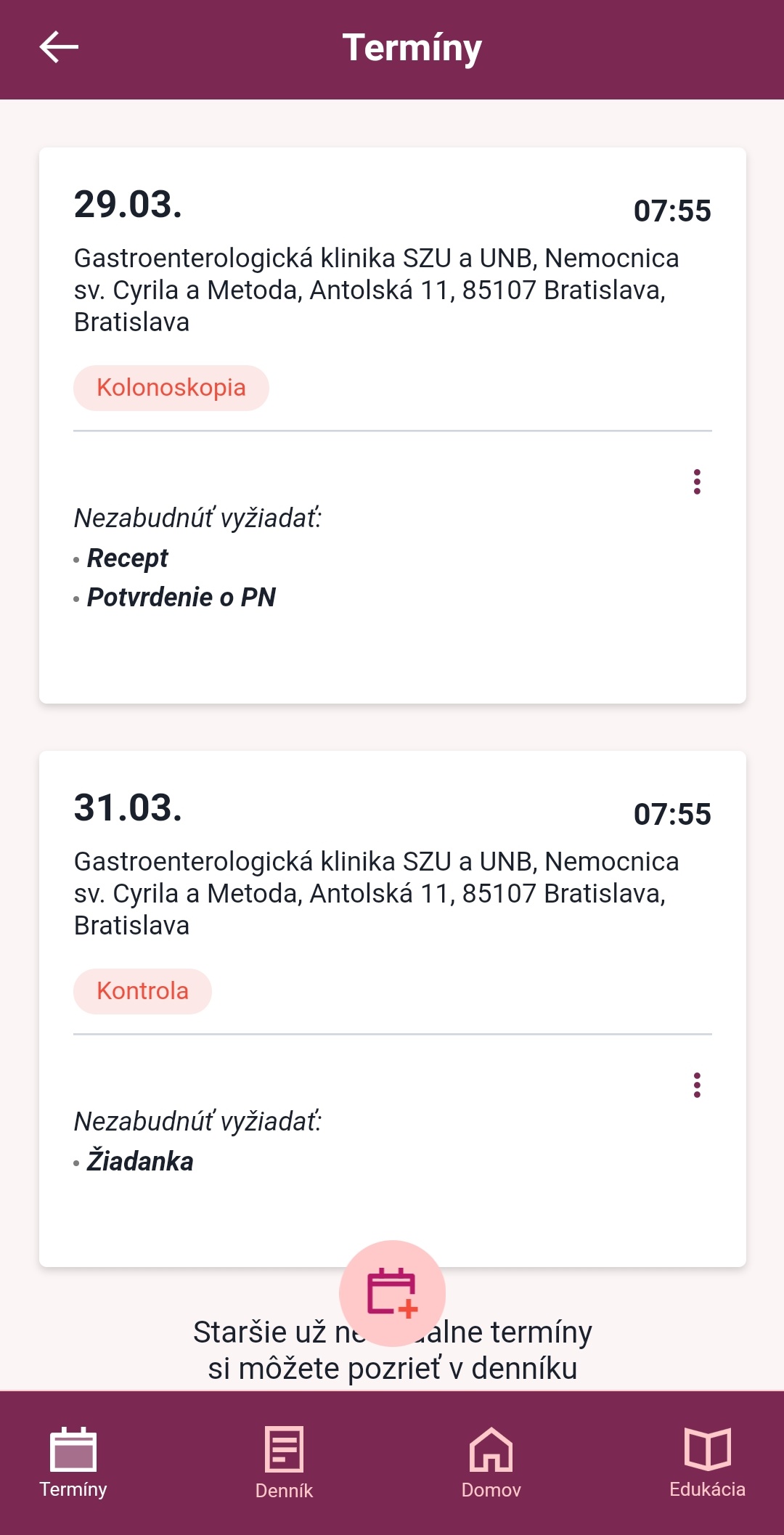Add new appointment with calendar plus button
Viewport: 784px width, 1535px height.
click(x=392, y=1292)
